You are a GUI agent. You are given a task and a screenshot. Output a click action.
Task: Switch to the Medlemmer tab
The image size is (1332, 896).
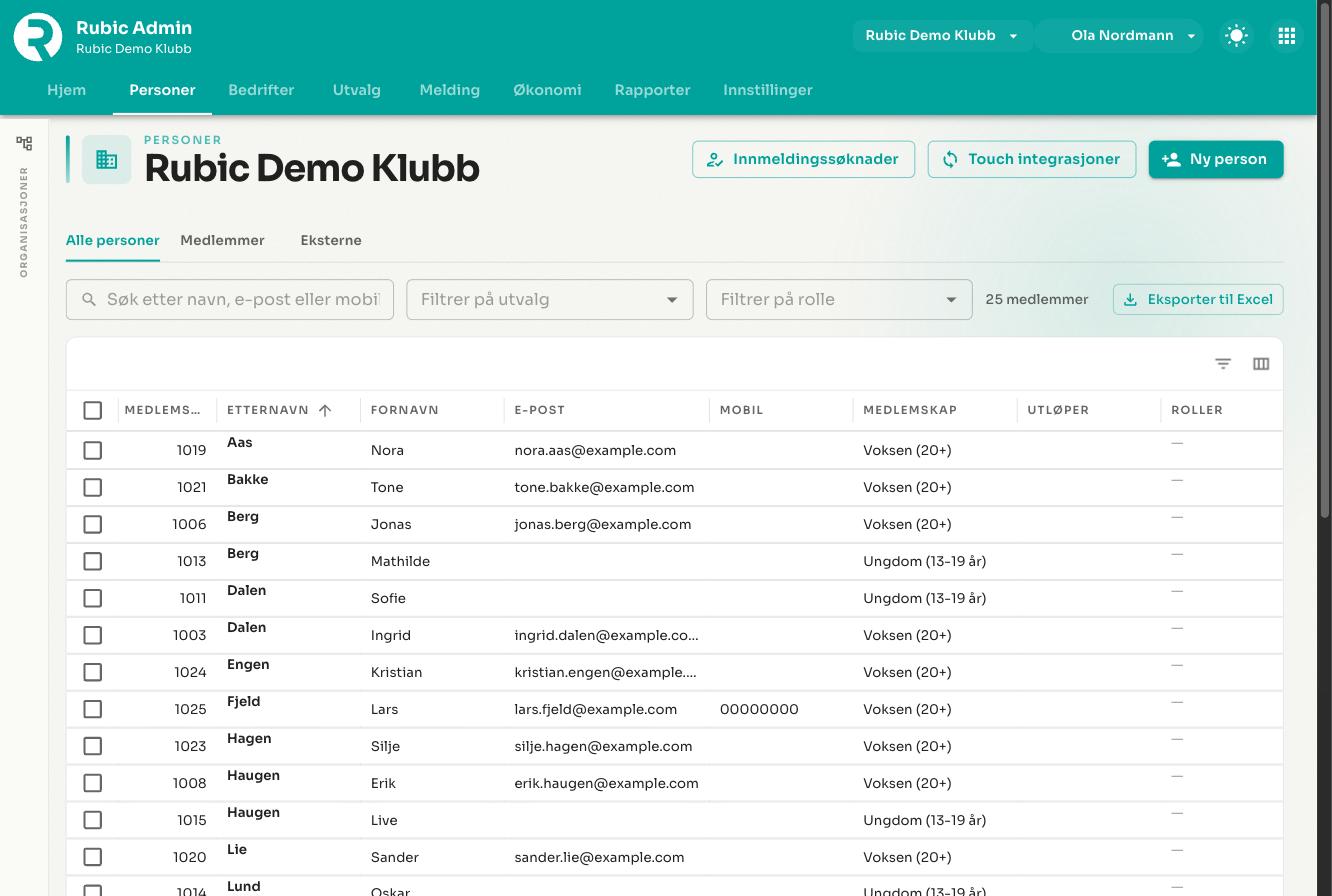[x=222, y=240]
